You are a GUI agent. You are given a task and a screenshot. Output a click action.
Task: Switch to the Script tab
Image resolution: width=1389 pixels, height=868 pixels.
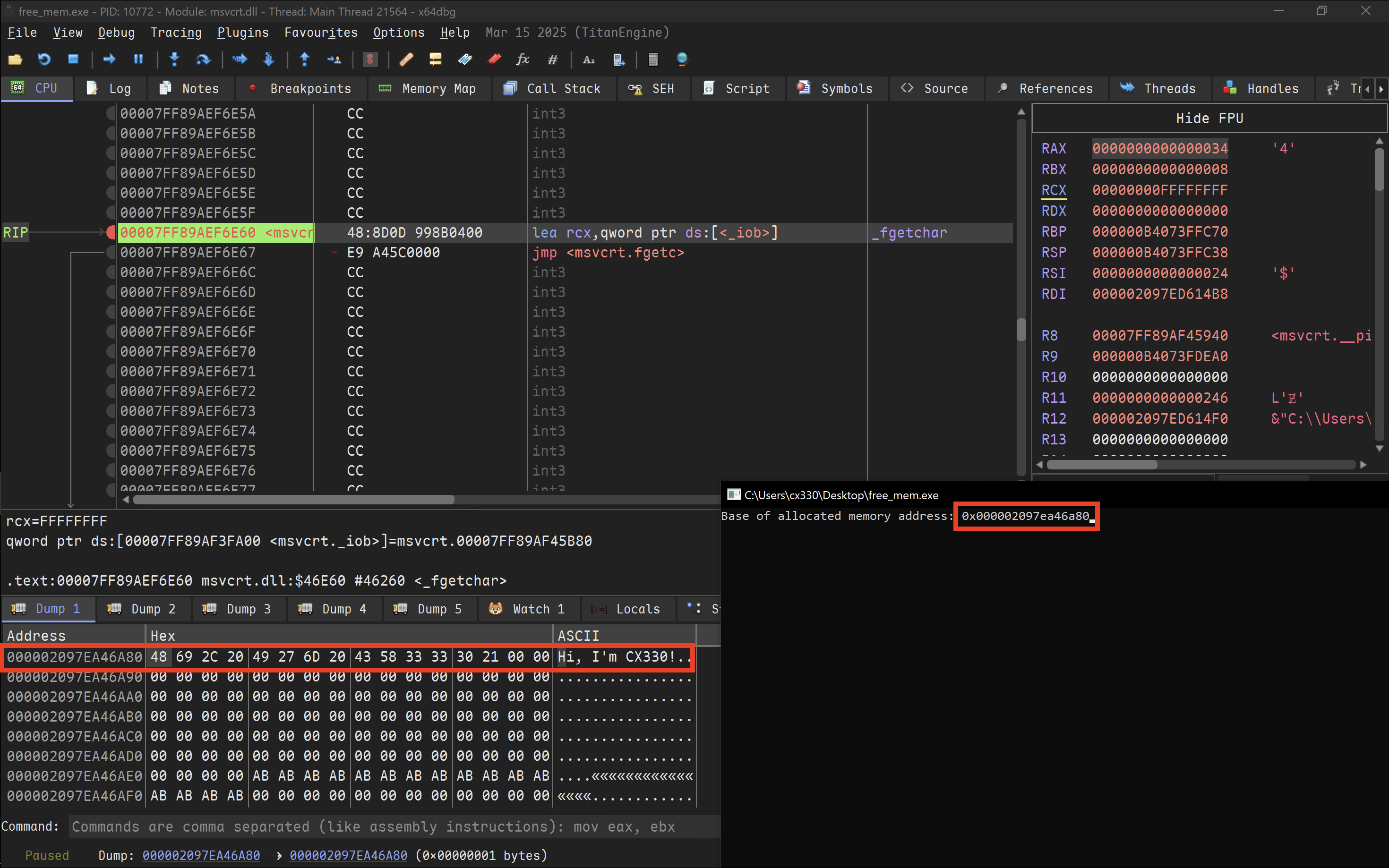click(x=738, y=88)
